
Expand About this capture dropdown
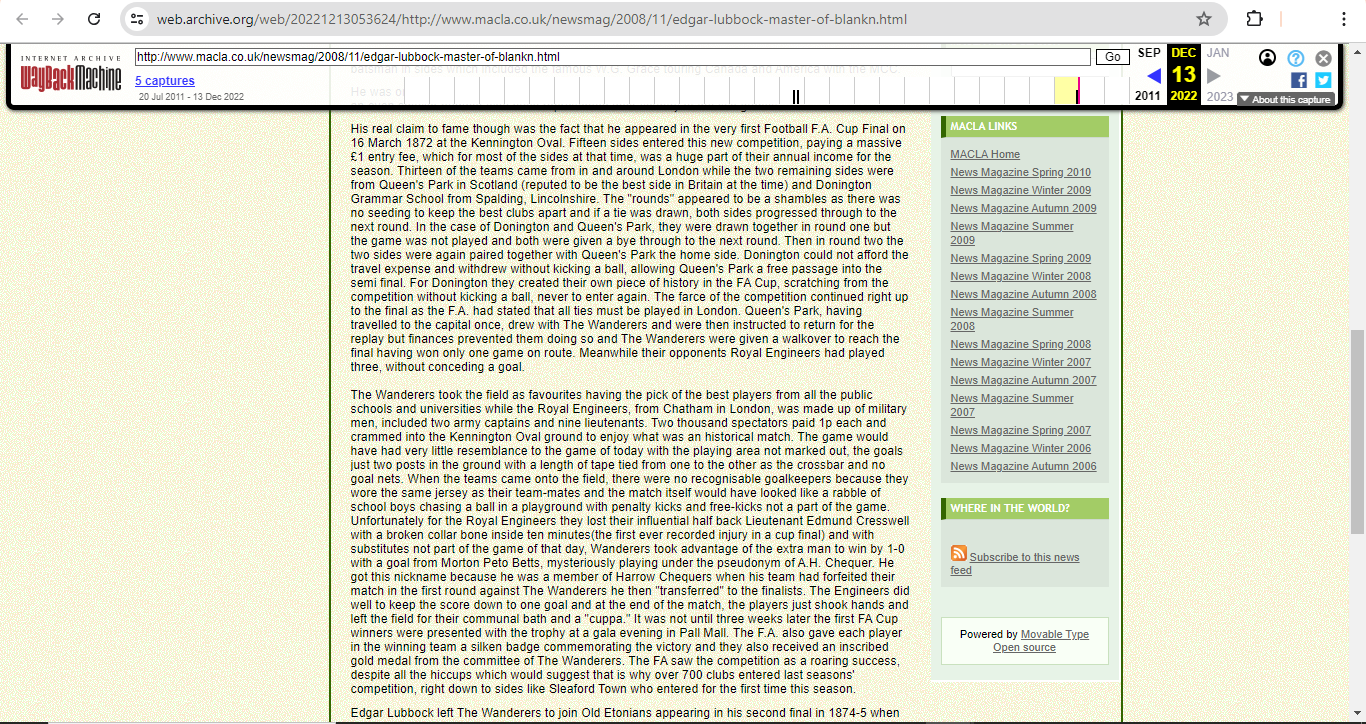tap(1285, 99)
